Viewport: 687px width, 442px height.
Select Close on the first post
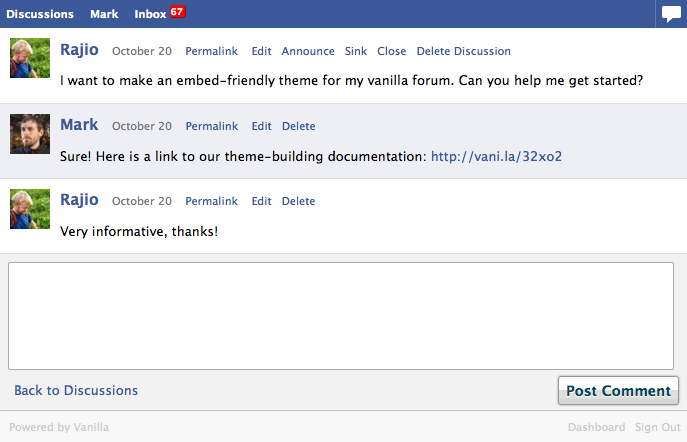392,51
